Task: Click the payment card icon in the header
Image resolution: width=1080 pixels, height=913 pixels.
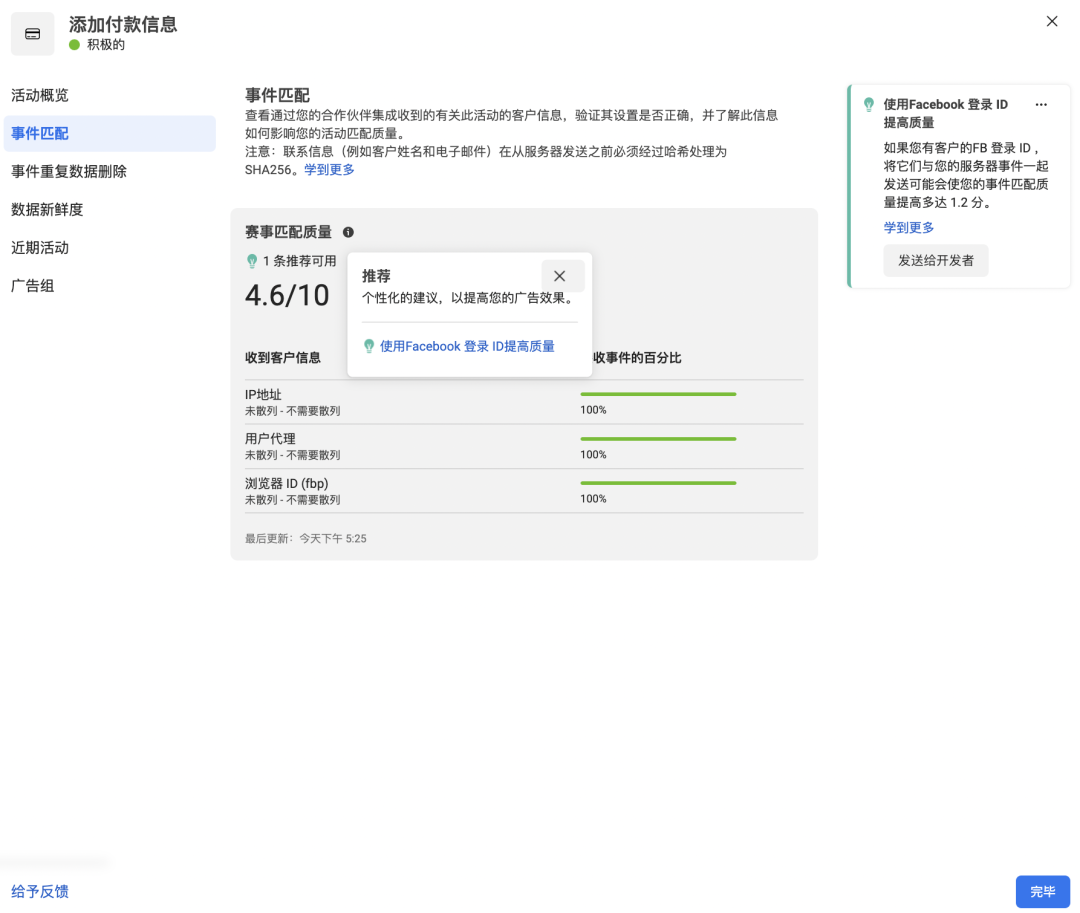Action: pyautogui.click(x=32, y=33)
